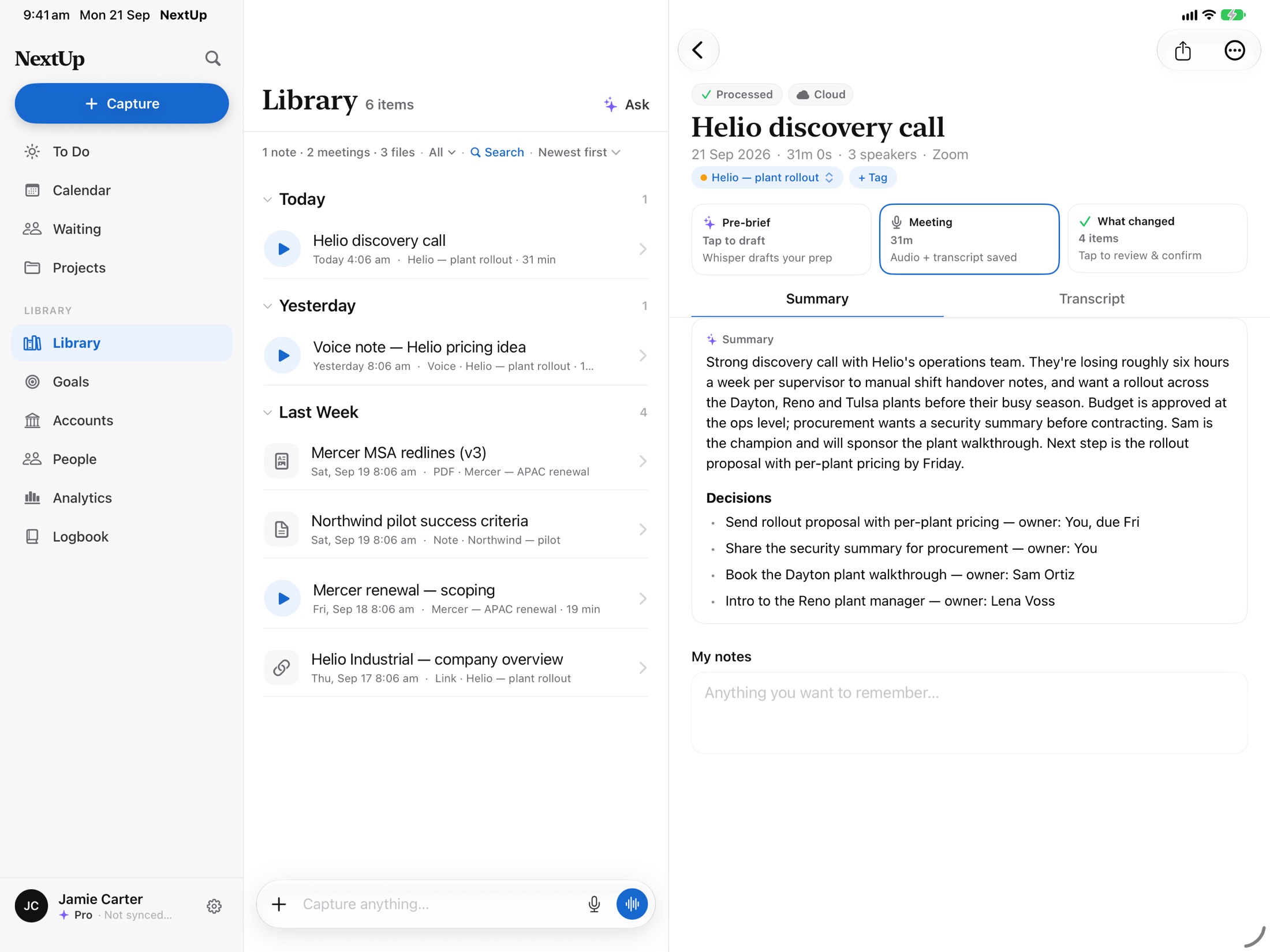Go back with the chevron button
Image resolution: width=1270 pixels, height=952 pixels.
698,50
